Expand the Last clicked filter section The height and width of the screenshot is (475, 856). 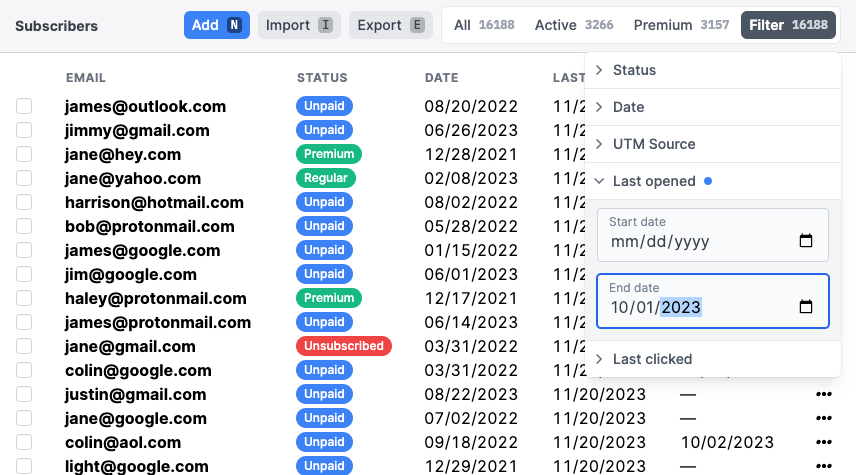pos(652,359)
